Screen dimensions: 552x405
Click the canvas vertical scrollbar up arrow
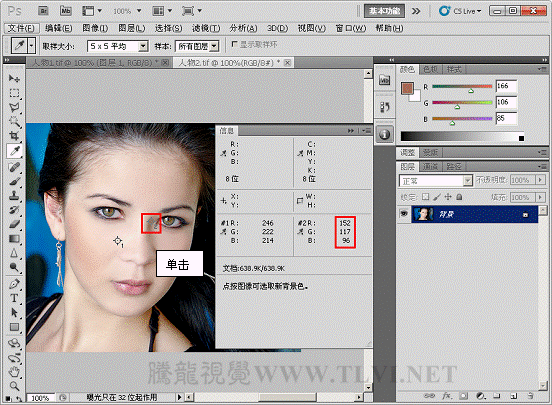coord(368,74)
